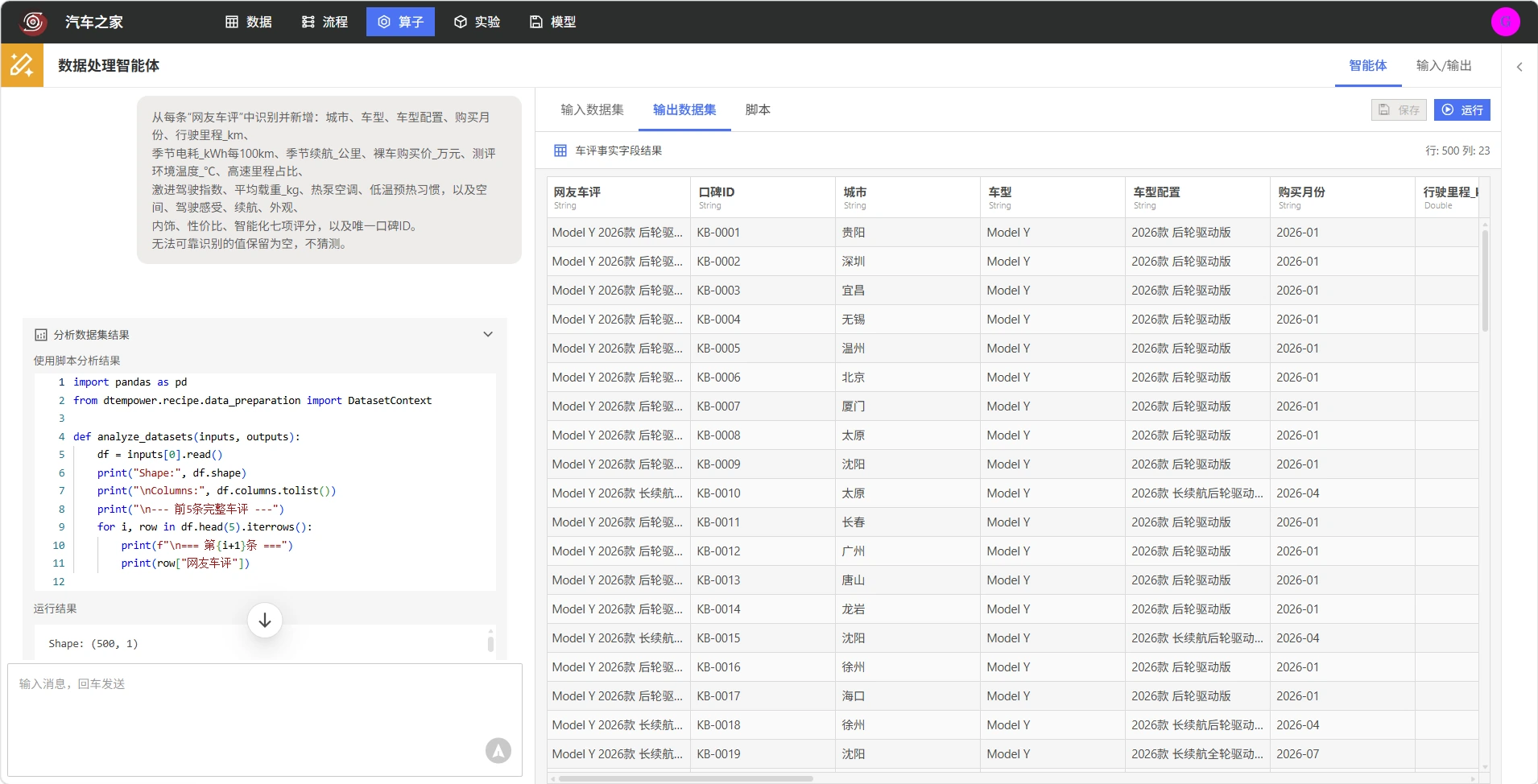This screenshot has width=1538, height=784.
Task: Select the KB-0015 cell
Action: click(x=763, y=638)
